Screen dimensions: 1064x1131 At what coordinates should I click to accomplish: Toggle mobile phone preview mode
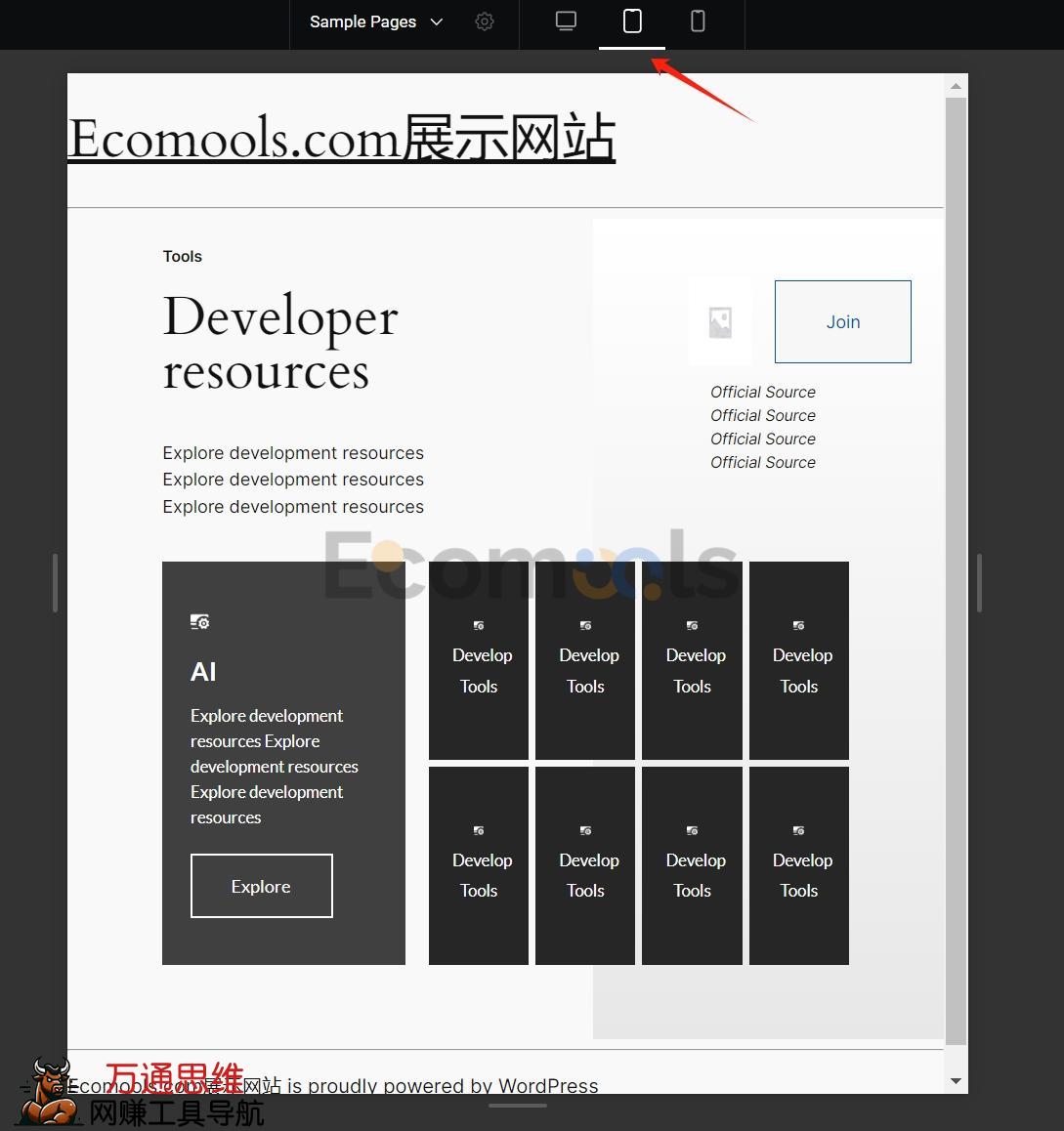(698, 21)
